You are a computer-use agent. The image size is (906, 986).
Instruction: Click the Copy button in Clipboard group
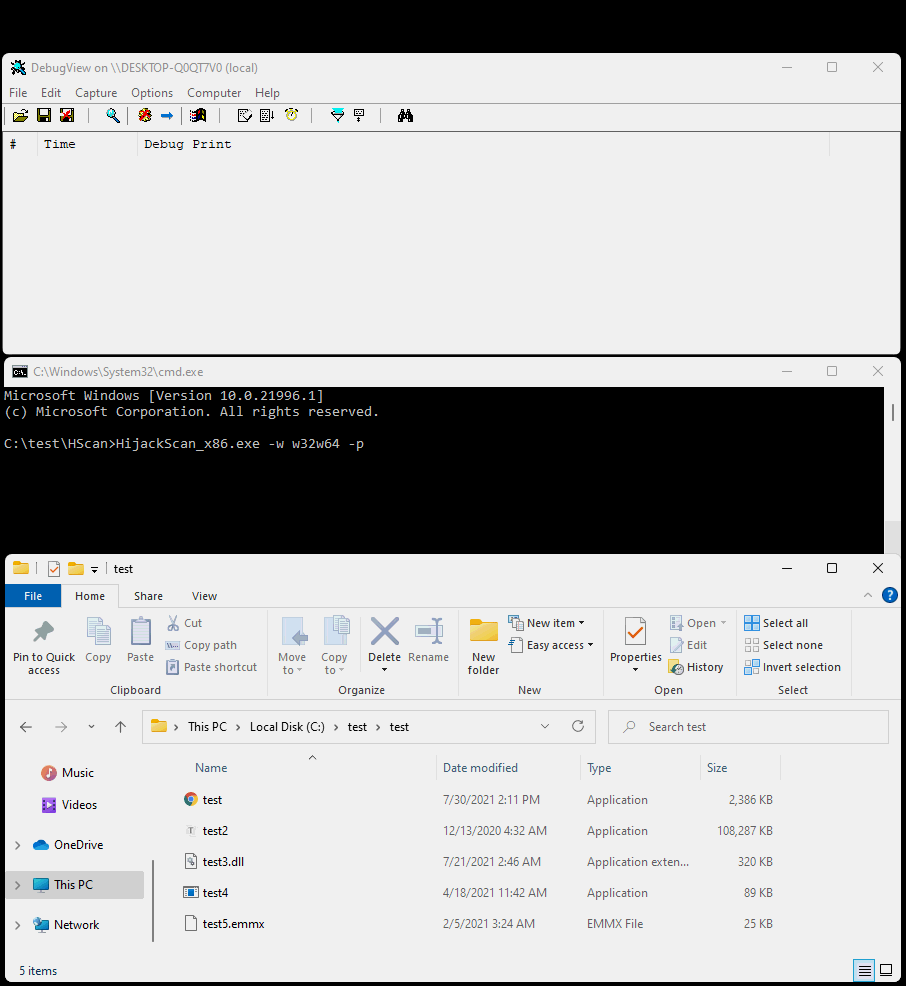tap(98, 640)
